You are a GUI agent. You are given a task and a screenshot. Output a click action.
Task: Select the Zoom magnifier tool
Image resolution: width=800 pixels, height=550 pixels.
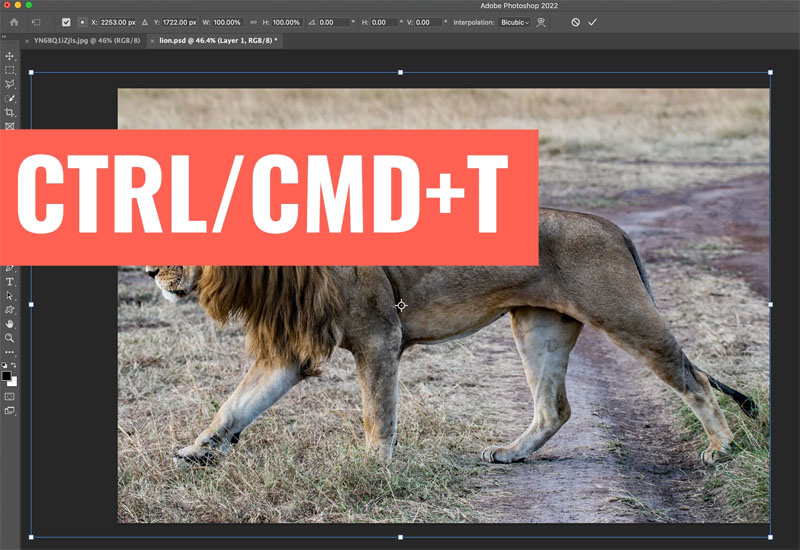coord(10,338)
